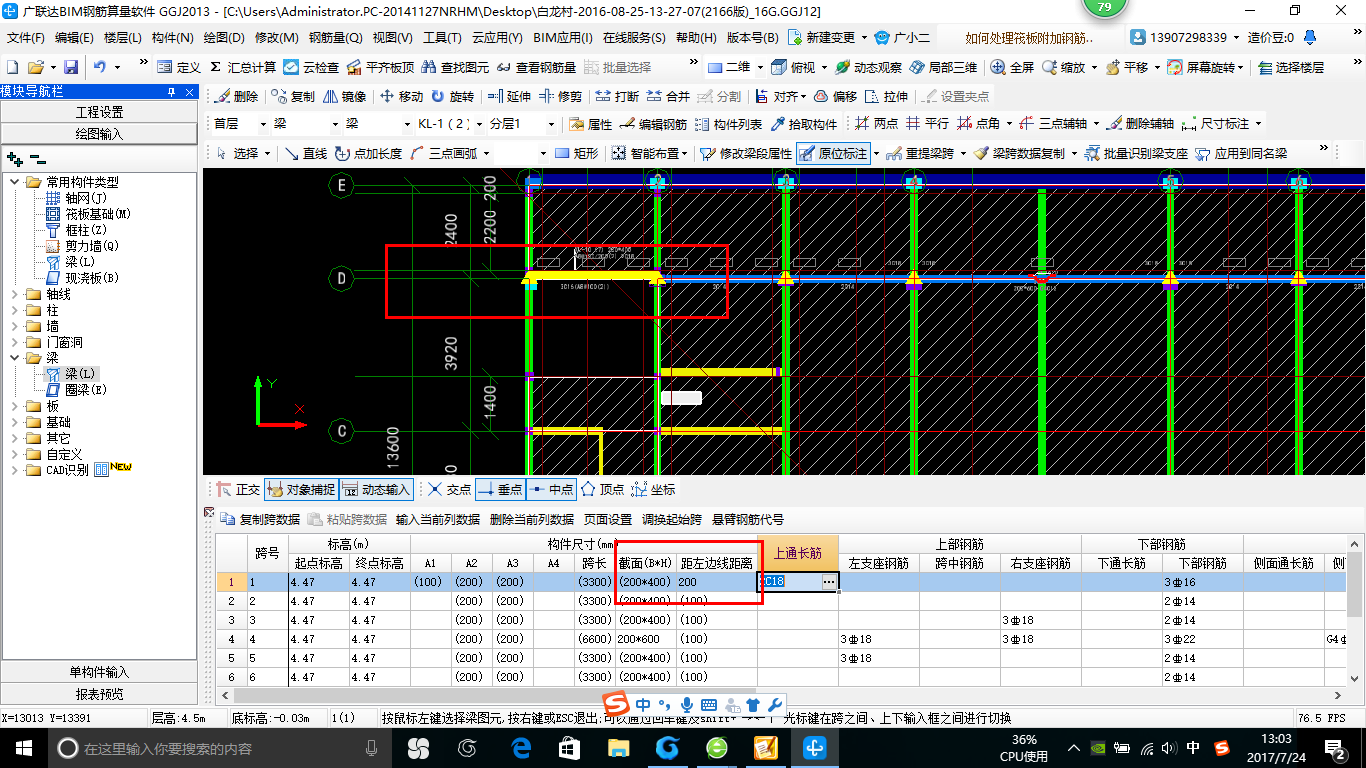Screen dimensions: 1366x768
Task: Open the 工具(T) menu
Action: (x=442, y=38)
